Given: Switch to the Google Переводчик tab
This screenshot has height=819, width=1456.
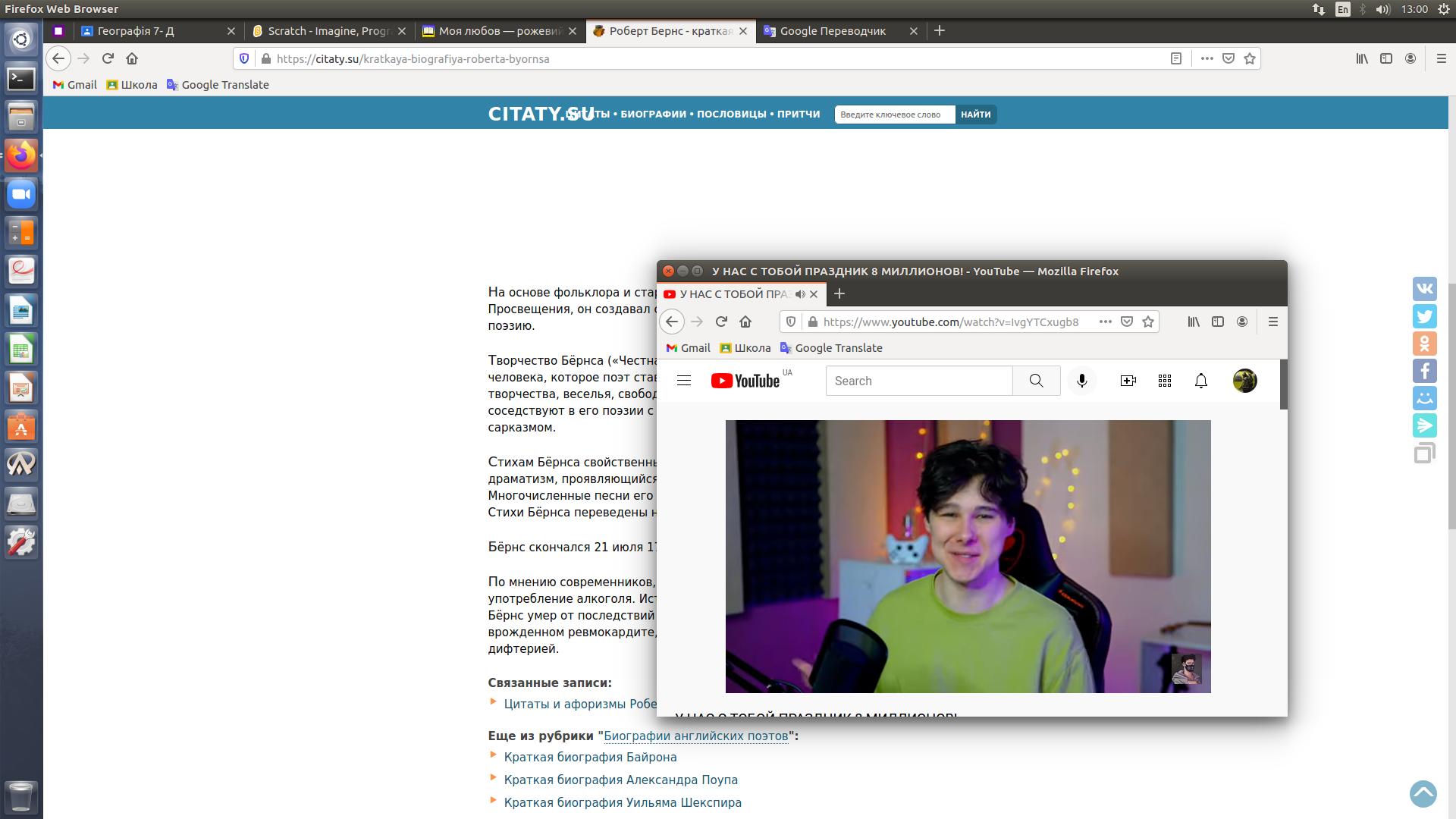Looking at the screenshot, I should (833, 31).
